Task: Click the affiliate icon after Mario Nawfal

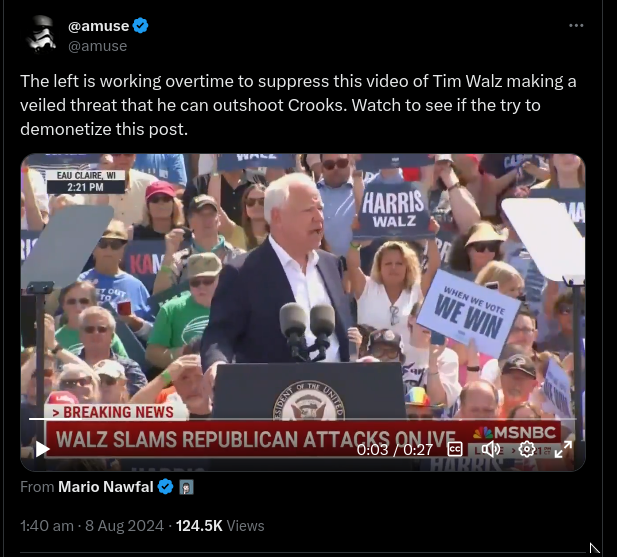Action: [x=186, y=487]
